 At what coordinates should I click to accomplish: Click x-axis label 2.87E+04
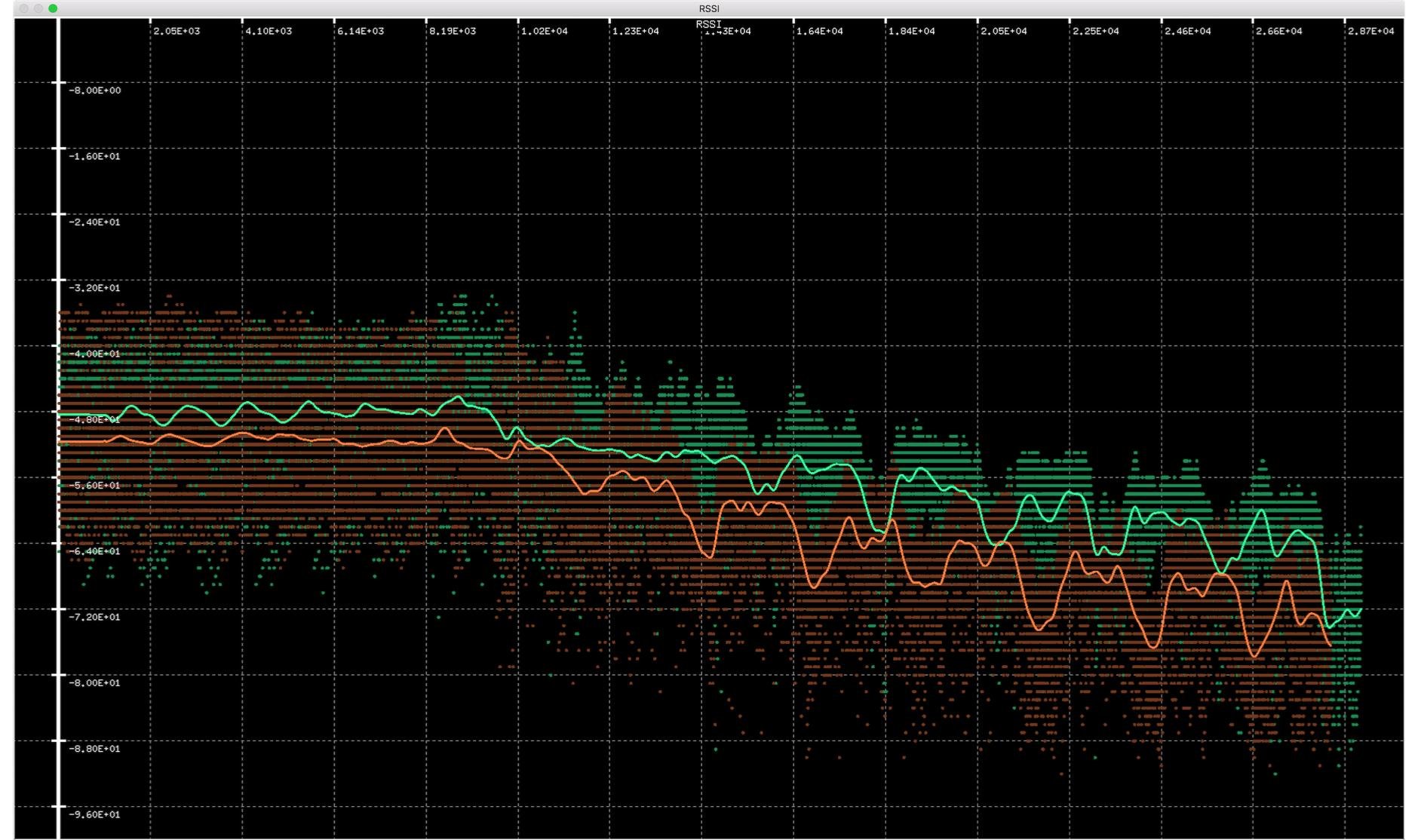coord(1371,31)
